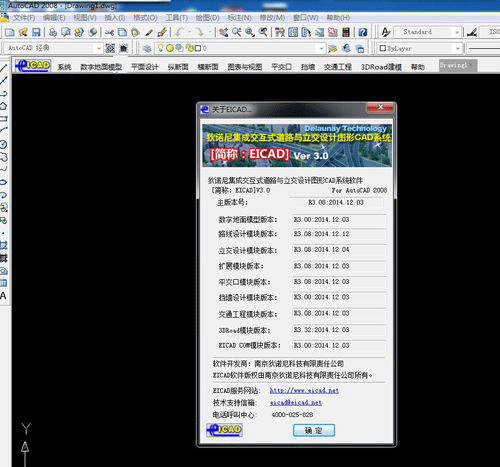Click the 确定 button in About dialog
This screenshot has width=500, height=467.
coord(314,430)
